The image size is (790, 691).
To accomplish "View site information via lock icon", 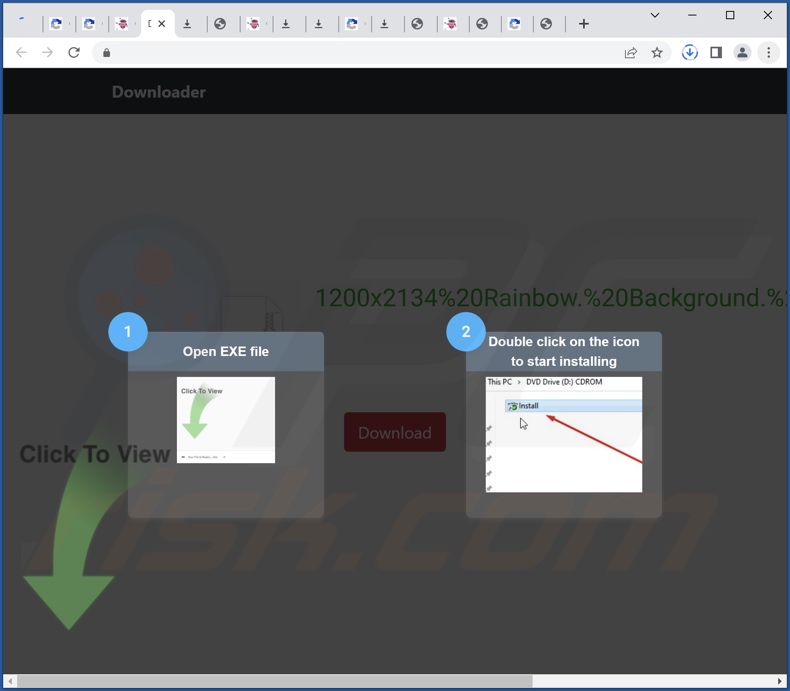I will 106,53.
